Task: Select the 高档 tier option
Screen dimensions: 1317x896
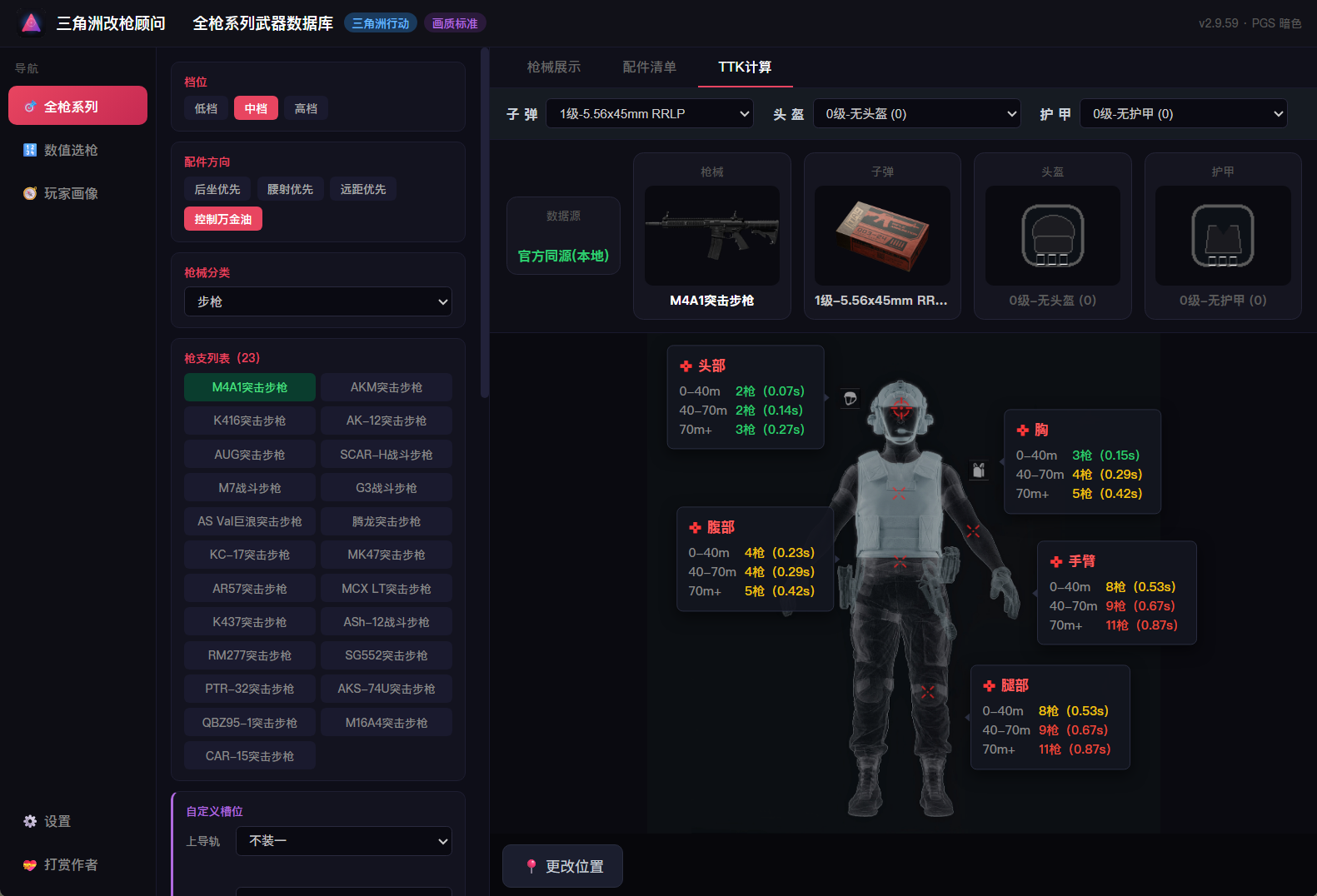Action: (x=306, y=108)
